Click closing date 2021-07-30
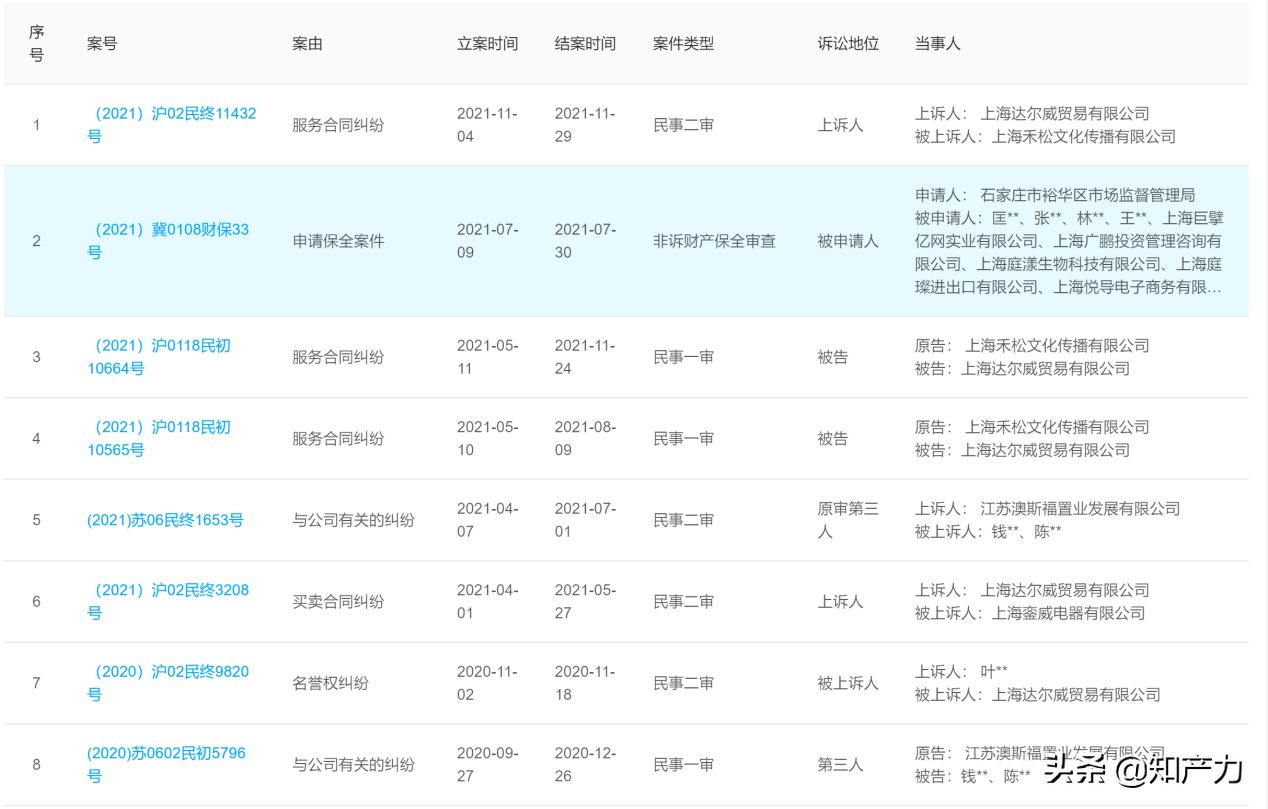 585,241
